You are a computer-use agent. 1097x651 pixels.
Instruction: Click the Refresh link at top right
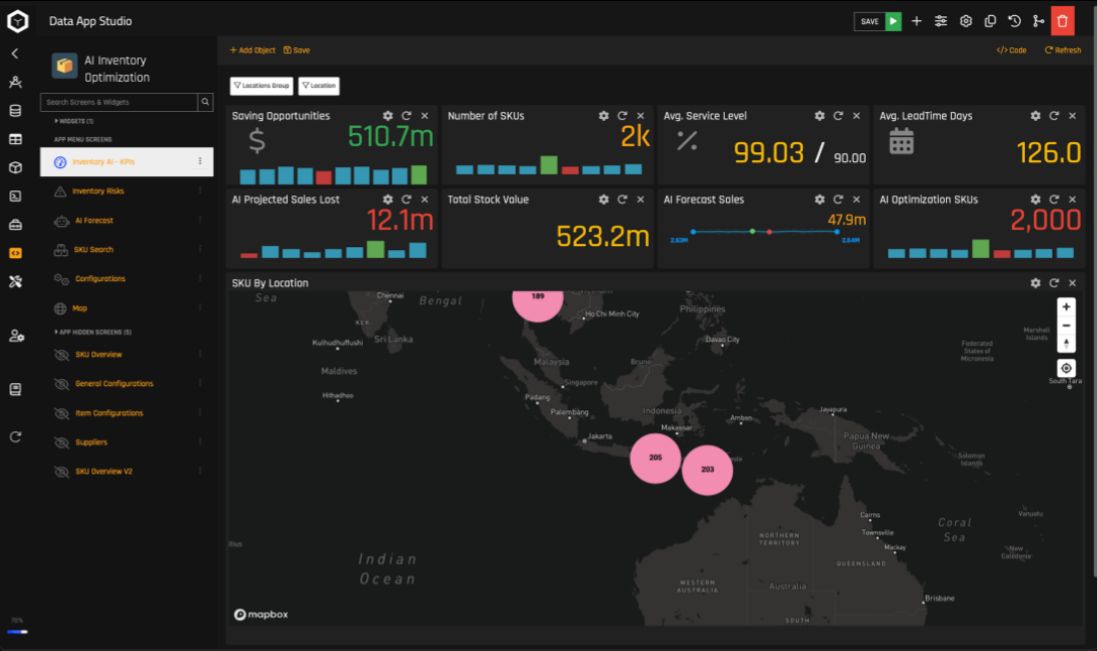point(1063,50)
